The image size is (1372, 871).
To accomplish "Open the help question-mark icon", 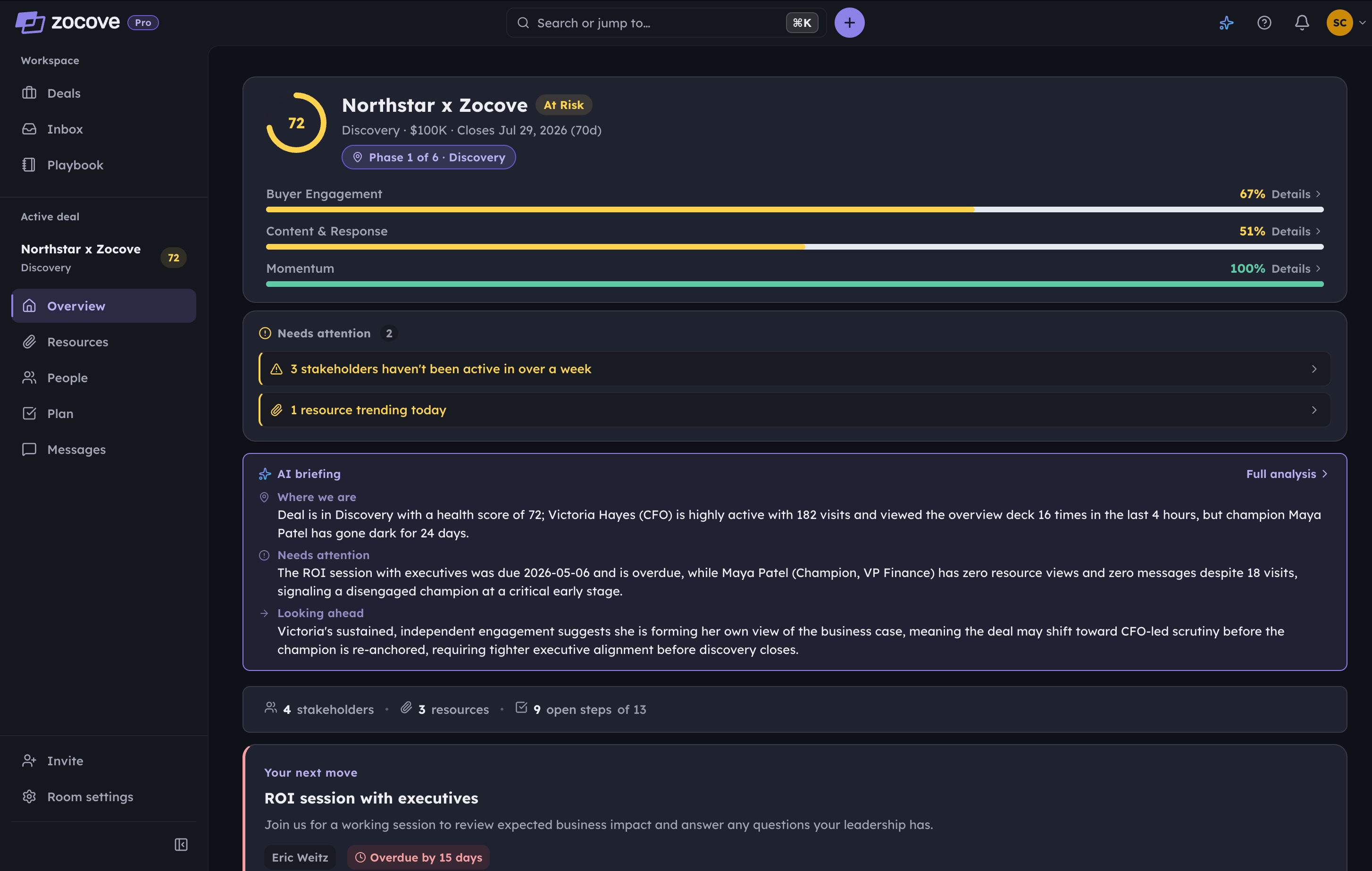I will (1264, 23).
